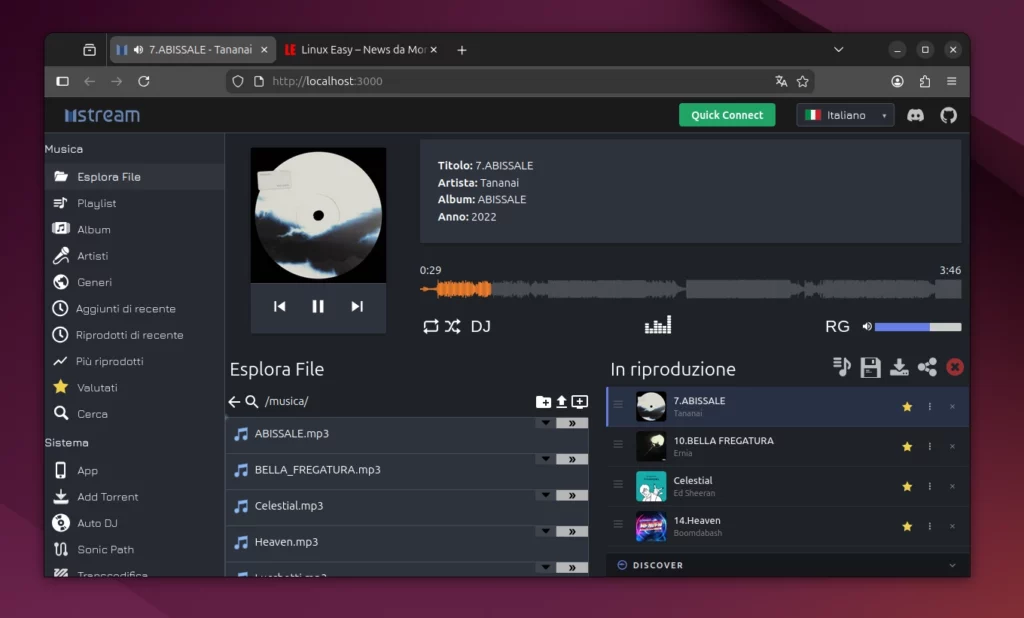Click the album cover vinyl artwork
The width and height of the screenshot is (1024, 618).
click(x=319, y=215)
